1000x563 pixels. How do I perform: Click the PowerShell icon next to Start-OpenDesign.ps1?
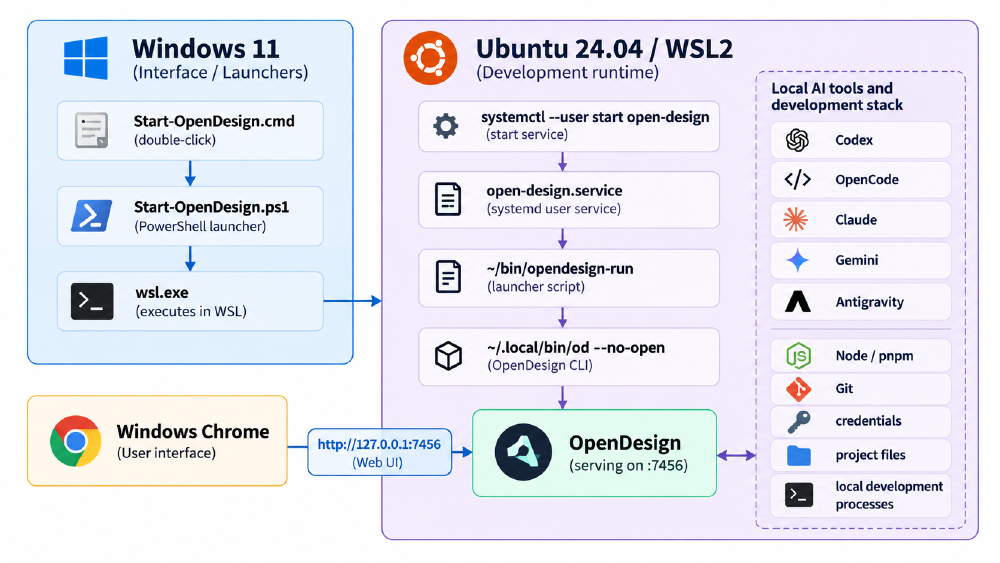91,216
